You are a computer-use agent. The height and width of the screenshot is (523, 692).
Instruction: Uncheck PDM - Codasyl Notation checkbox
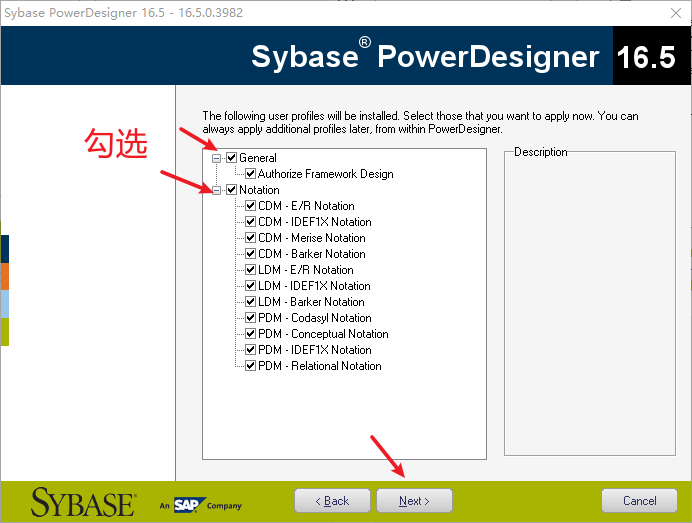[x=251, y=318]
